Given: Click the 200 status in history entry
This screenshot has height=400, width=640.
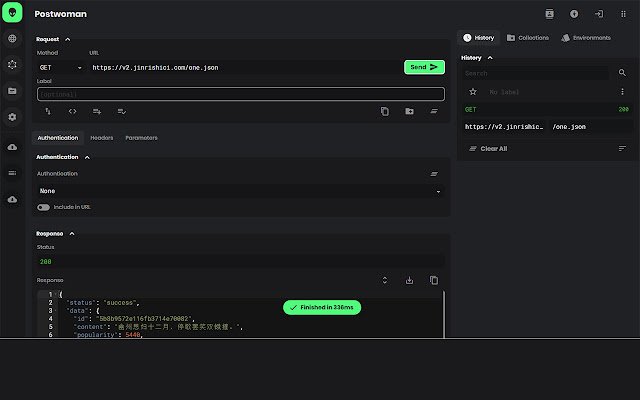Looking at the screenshot, I should tap(624, 109).
